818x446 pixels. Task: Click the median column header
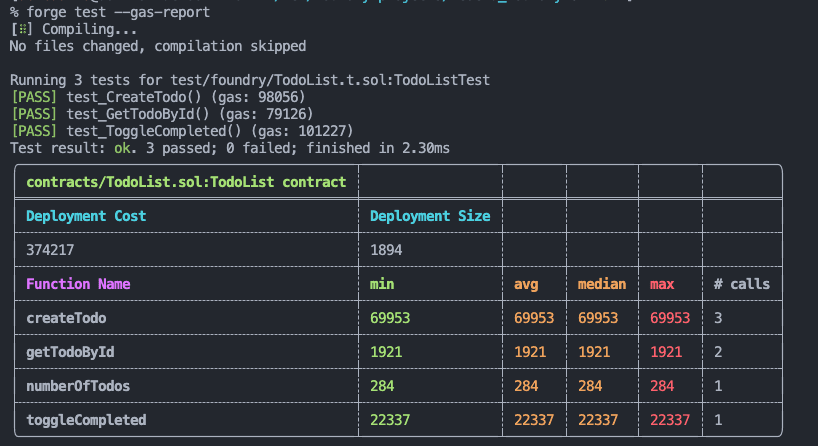[602, 284]
